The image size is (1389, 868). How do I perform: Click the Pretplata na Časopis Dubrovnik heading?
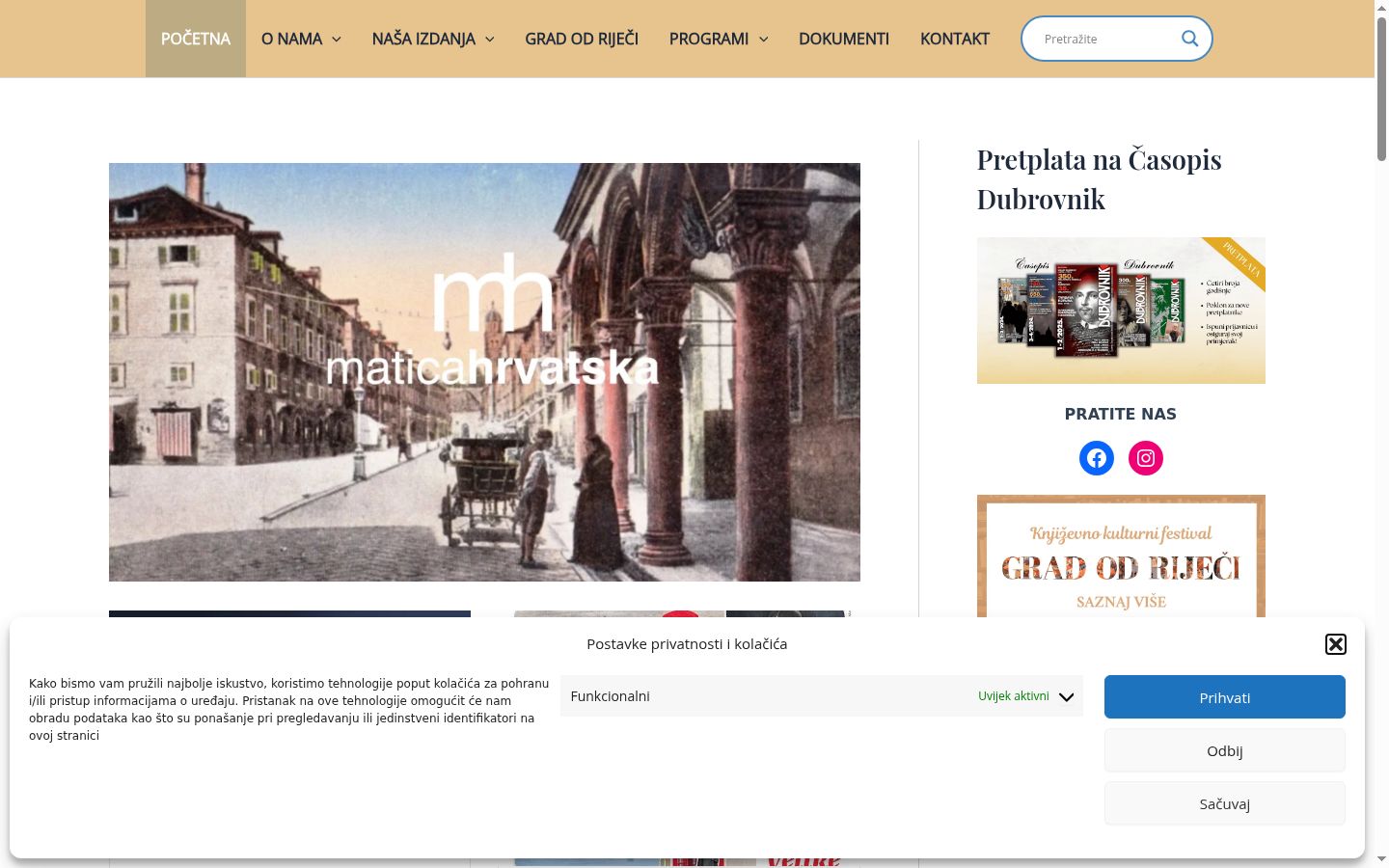pyautogui.click(x=1100, y=179)
